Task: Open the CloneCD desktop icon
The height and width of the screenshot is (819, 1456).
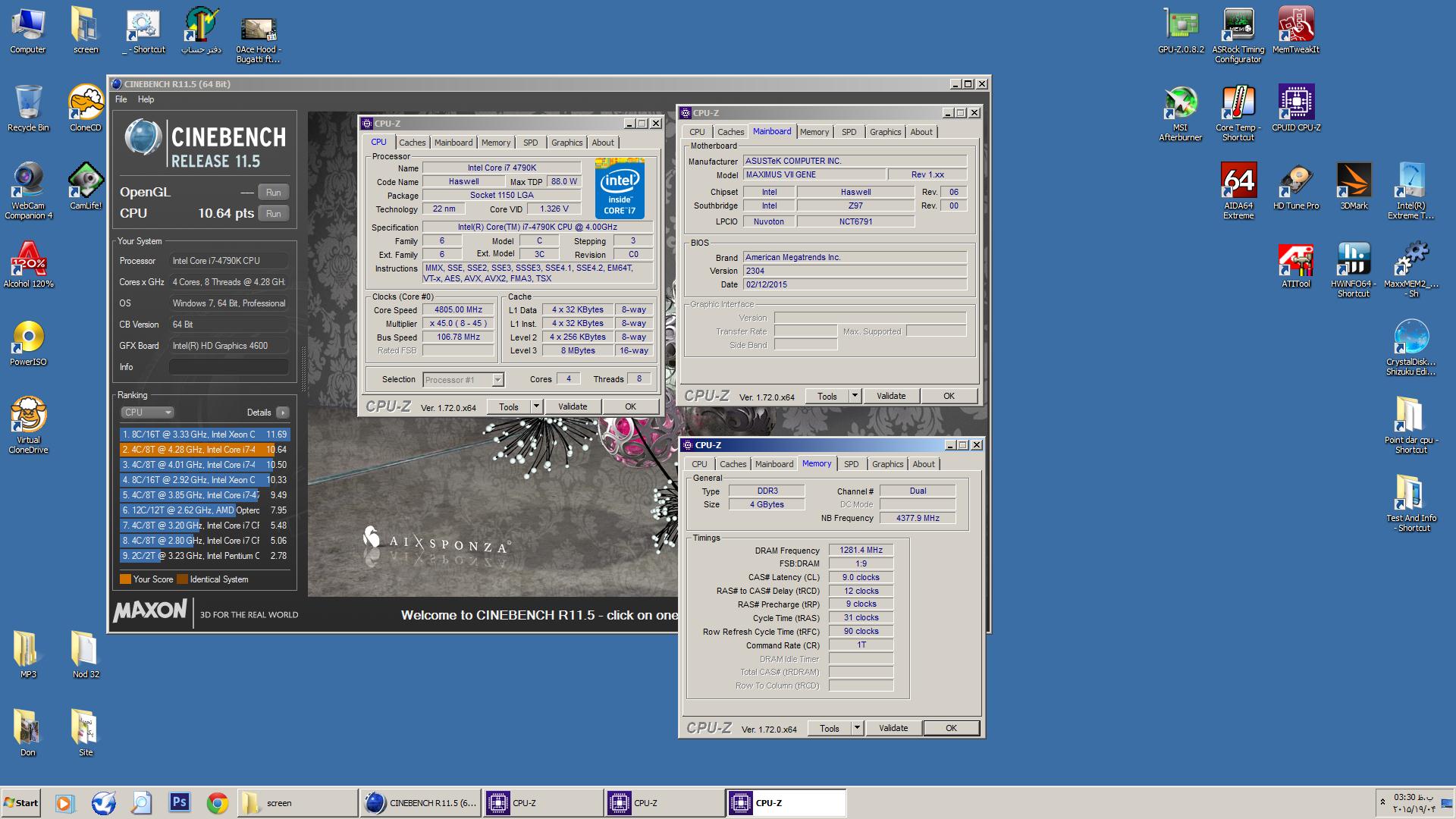Action: pos(86,108)
